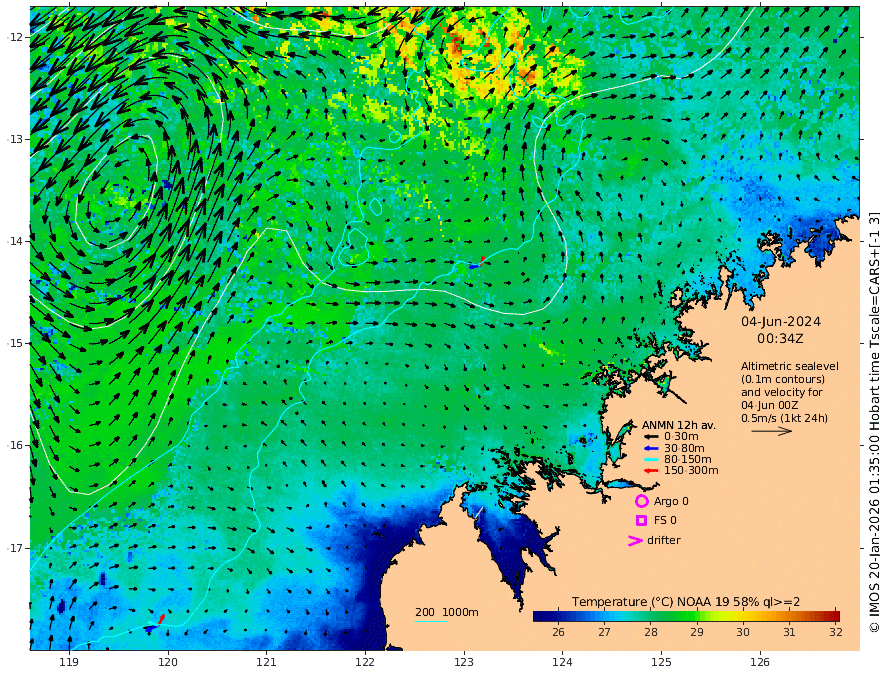Image resolution: width=880 pixels, height=680 pixels.
Task: Click the colorbar tick label 29
Action: (696, 632)
